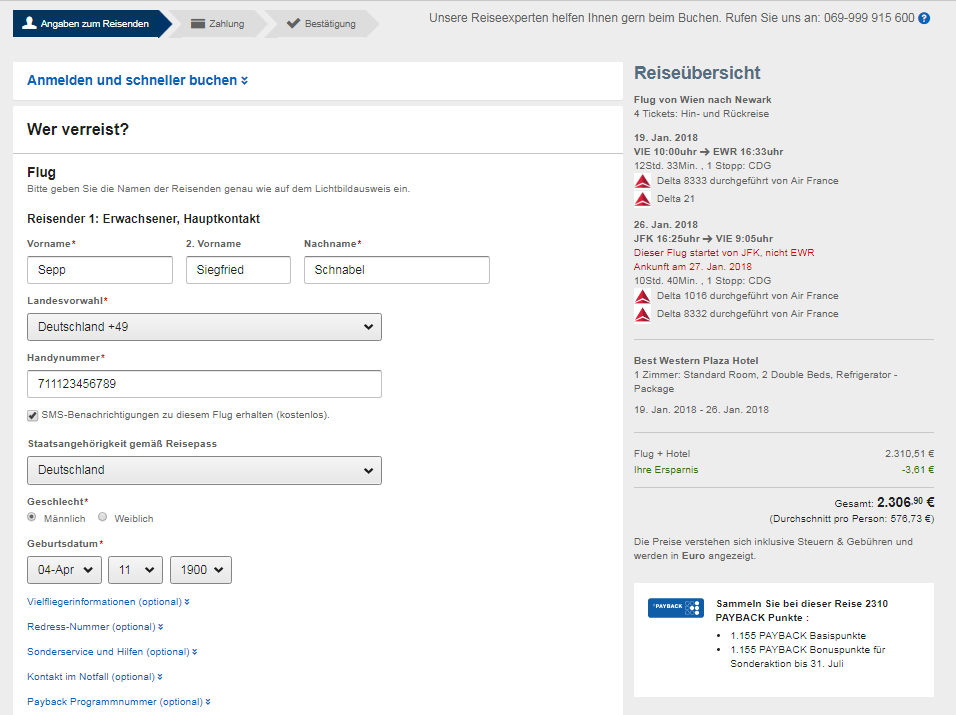Click the credit card icon beside Zahlung
956x715 pixels.
coord(198,24)
